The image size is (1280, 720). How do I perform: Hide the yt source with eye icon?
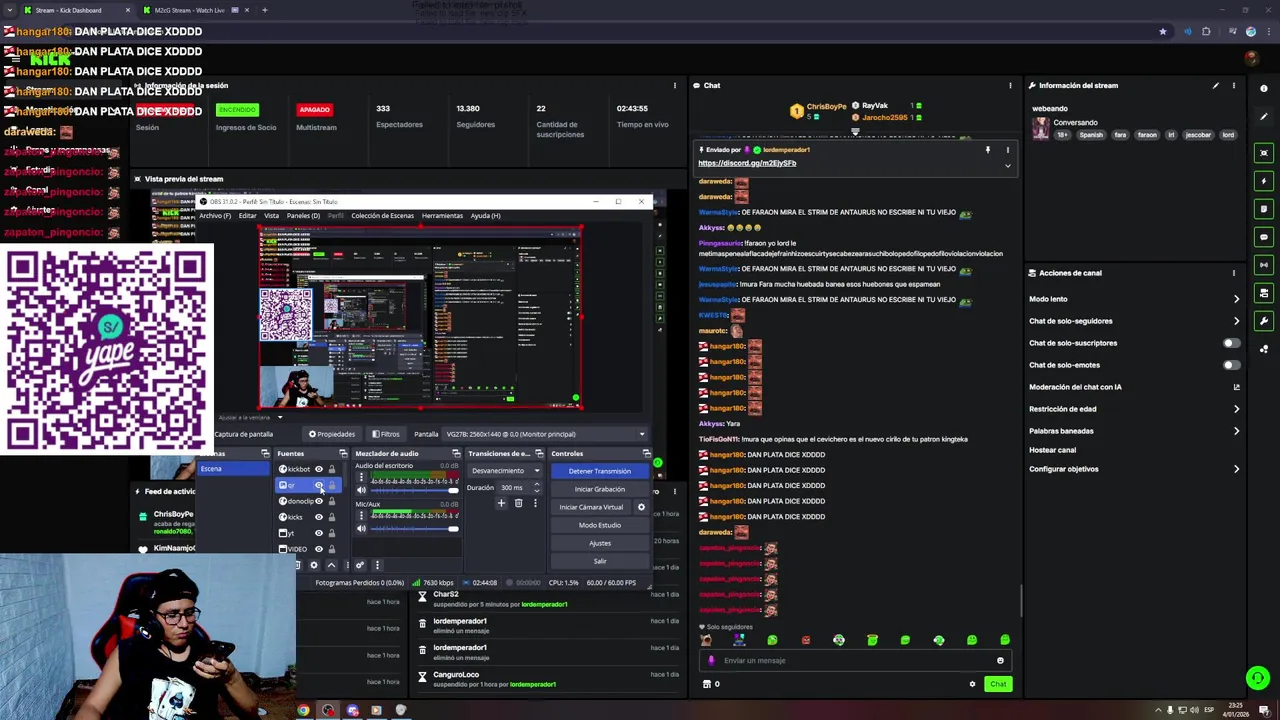319,533
